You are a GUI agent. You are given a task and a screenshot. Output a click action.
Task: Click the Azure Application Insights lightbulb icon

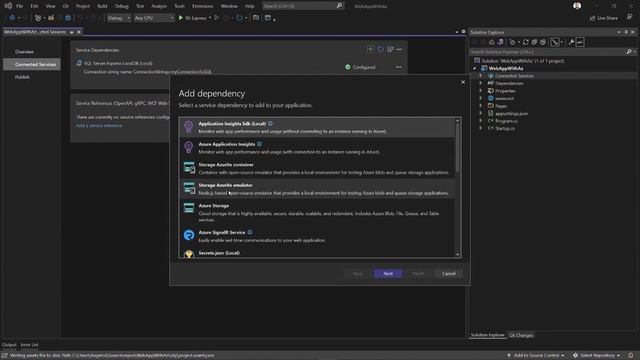189,147
